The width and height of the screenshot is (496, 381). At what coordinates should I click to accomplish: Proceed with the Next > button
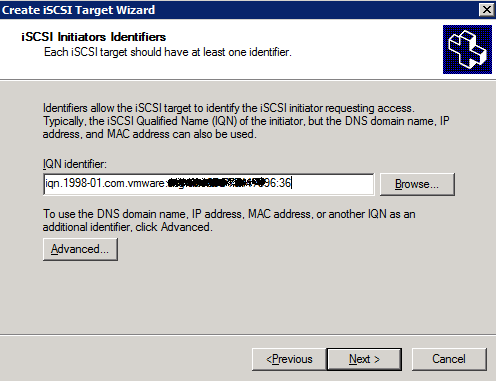364,359
